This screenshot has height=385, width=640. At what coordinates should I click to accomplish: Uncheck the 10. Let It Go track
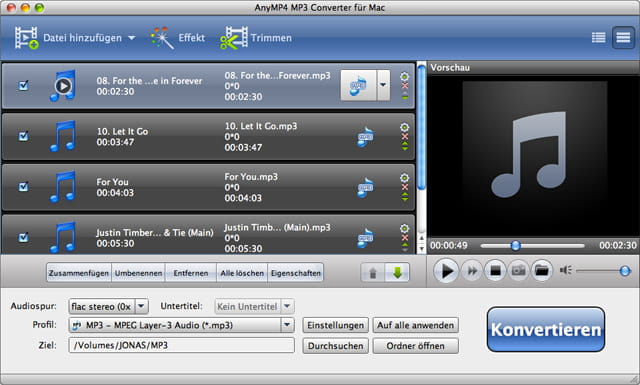click(x=23, y=136)
